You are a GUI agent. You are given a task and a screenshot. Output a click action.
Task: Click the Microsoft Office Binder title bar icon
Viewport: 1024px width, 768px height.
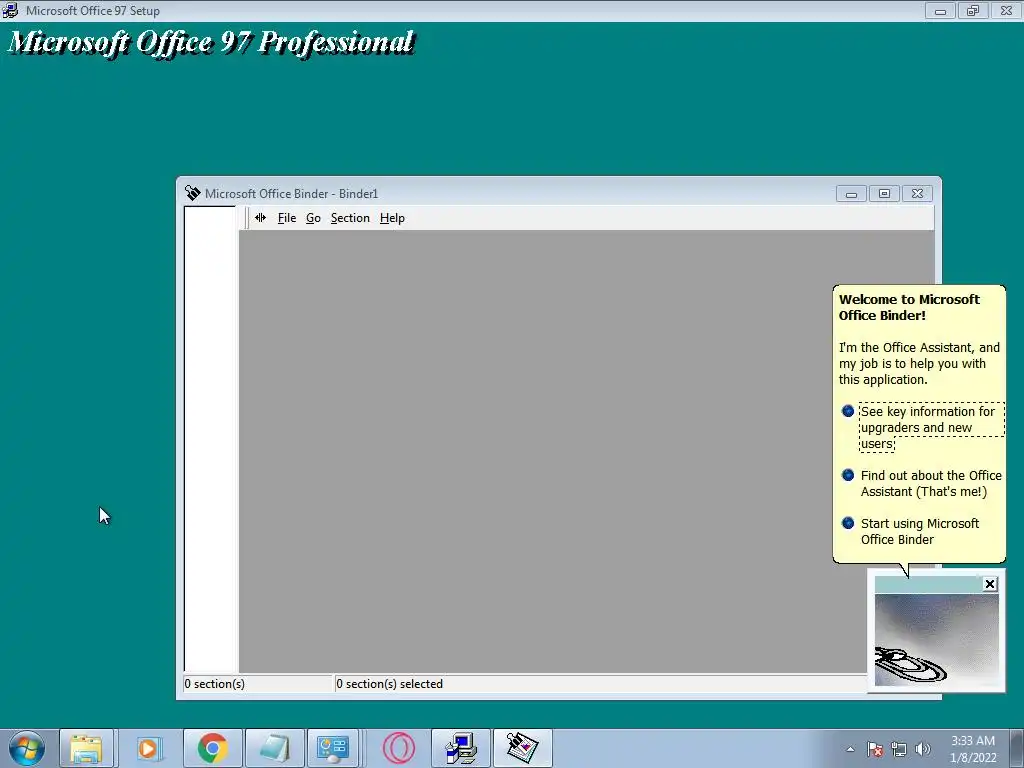point(193,193)
